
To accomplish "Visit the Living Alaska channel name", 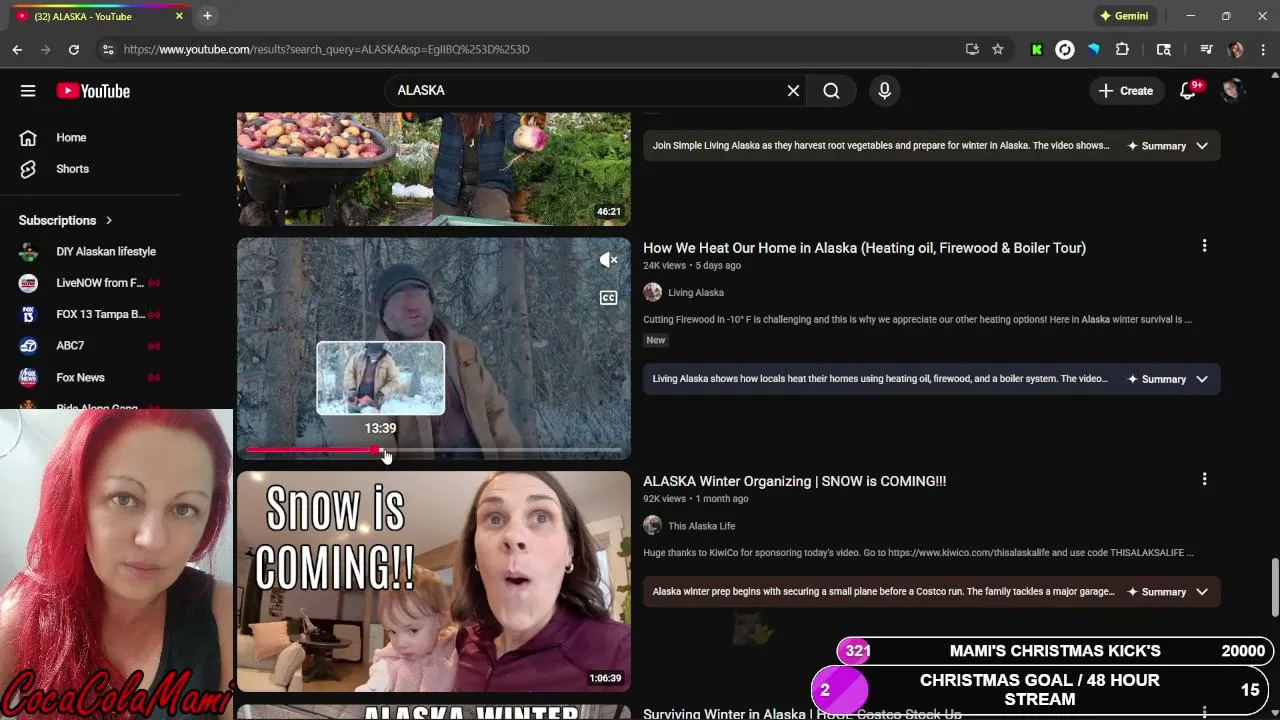I will pyautogui.click(x=695, y=293).
